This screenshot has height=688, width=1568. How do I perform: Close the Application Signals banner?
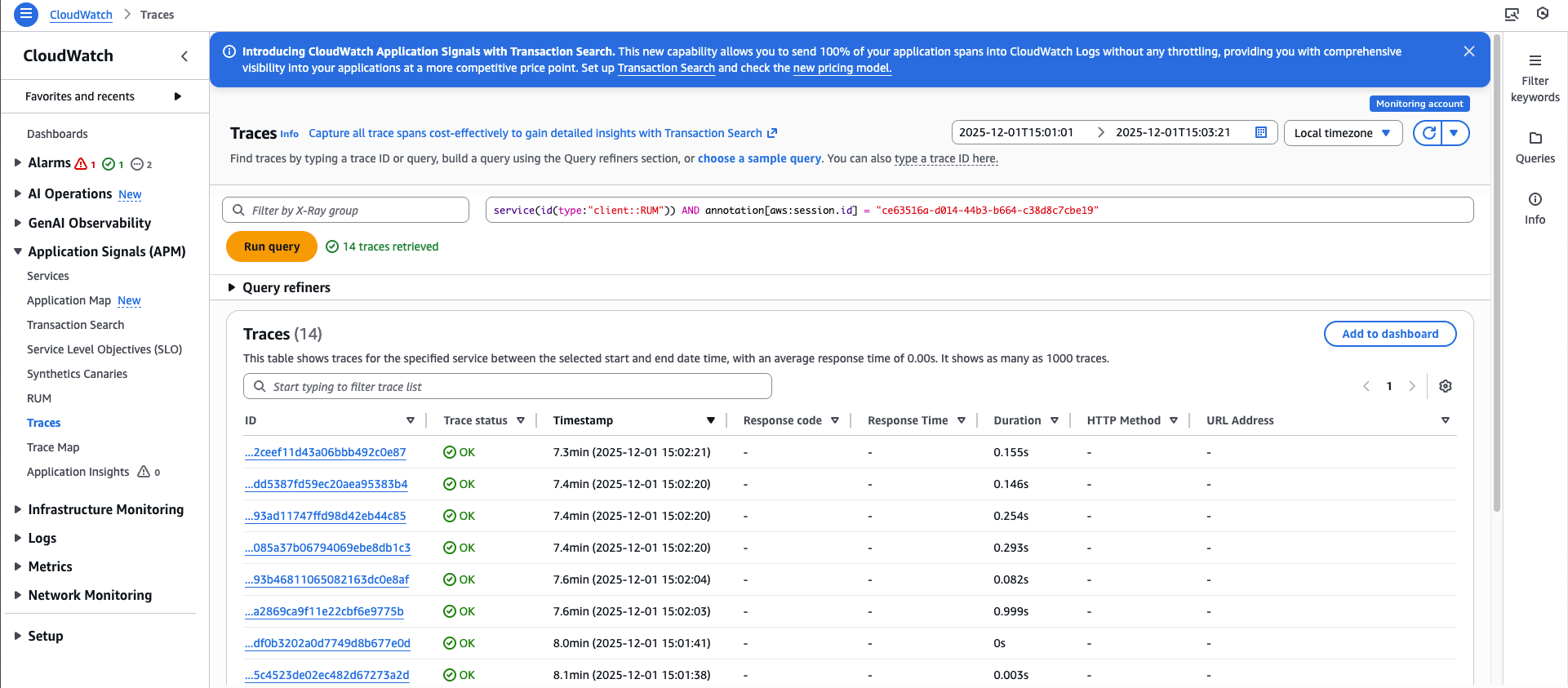[1468, 51]
